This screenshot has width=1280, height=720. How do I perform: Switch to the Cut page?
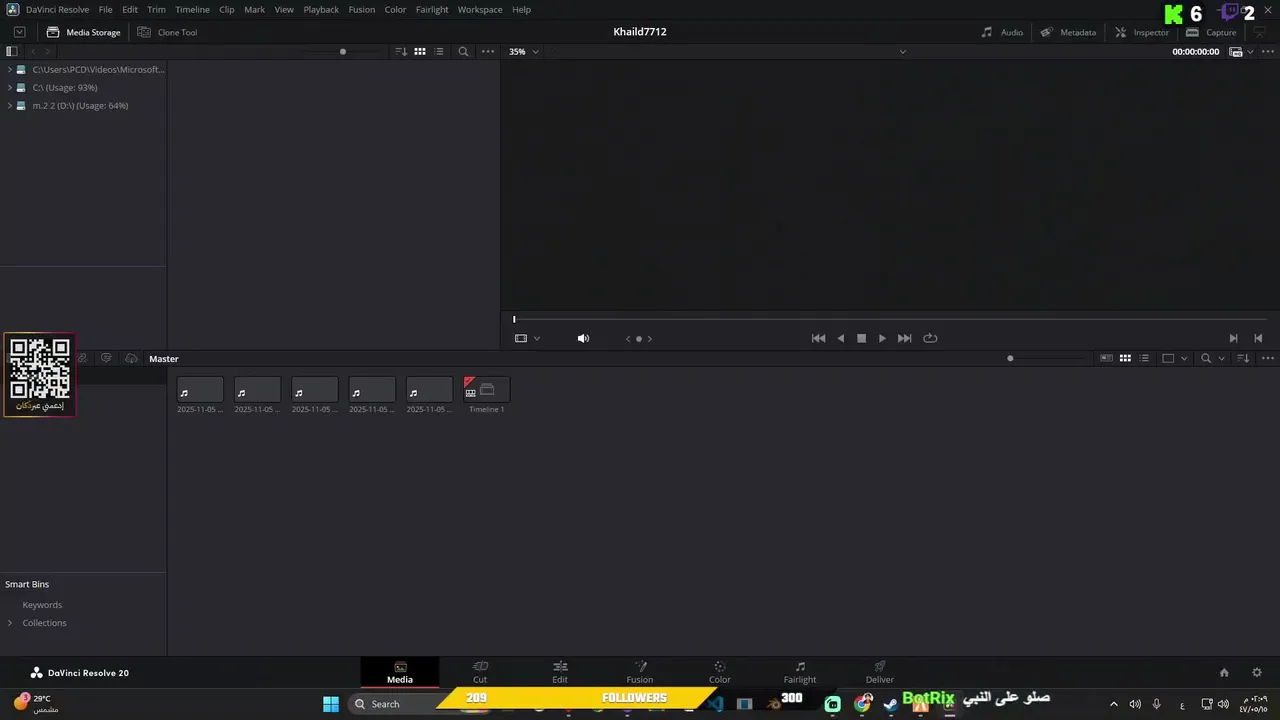click(480, 672)
